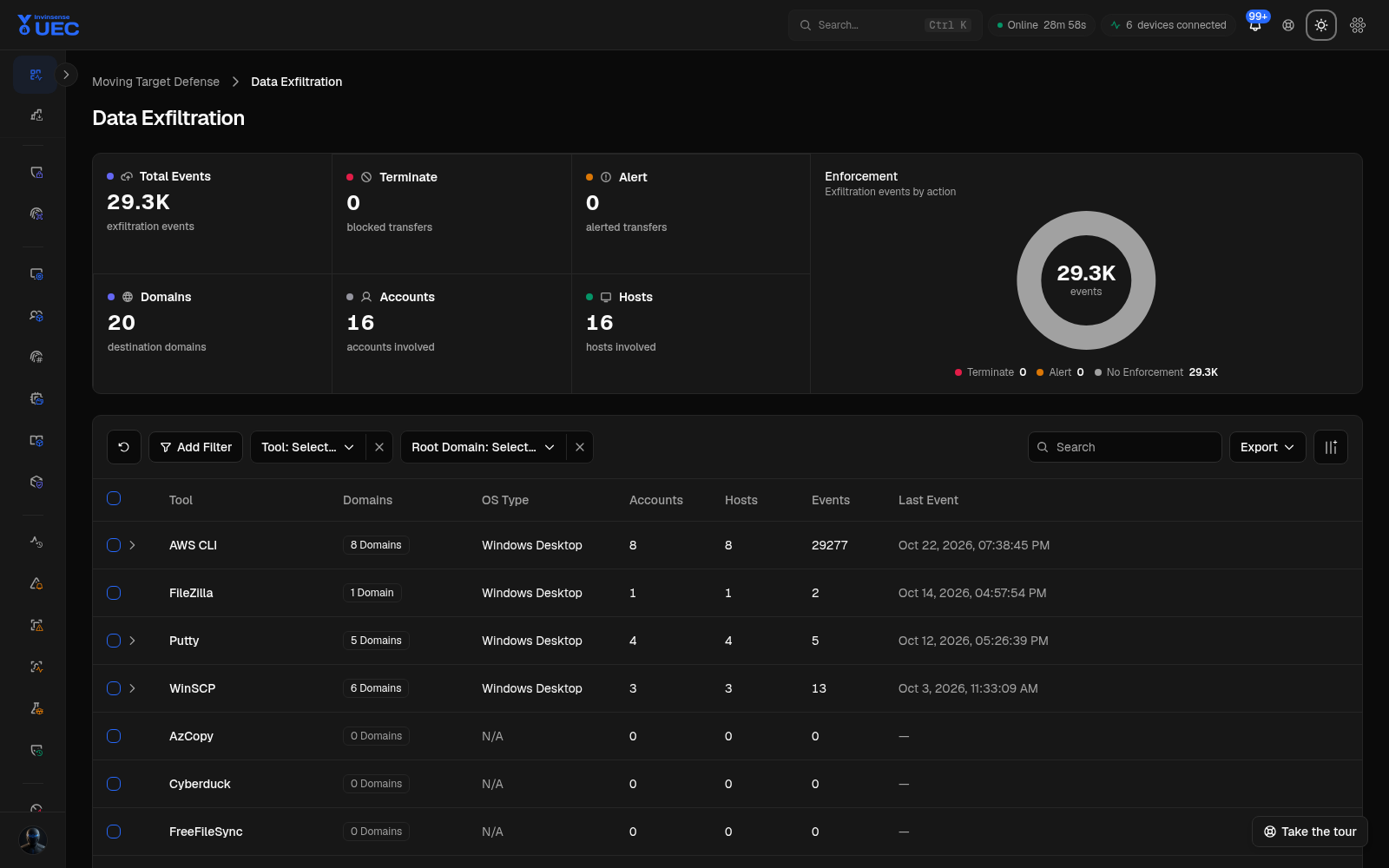Open the user avatar at sidebar bottom

click(x=33, y=840)
